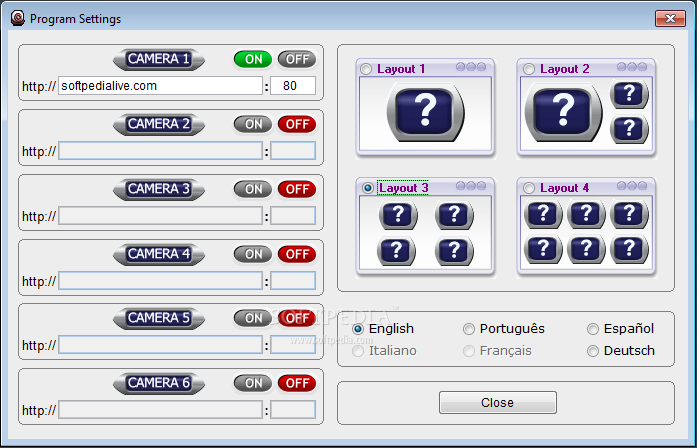Turn Camera 1 ON

pos(253,59)
